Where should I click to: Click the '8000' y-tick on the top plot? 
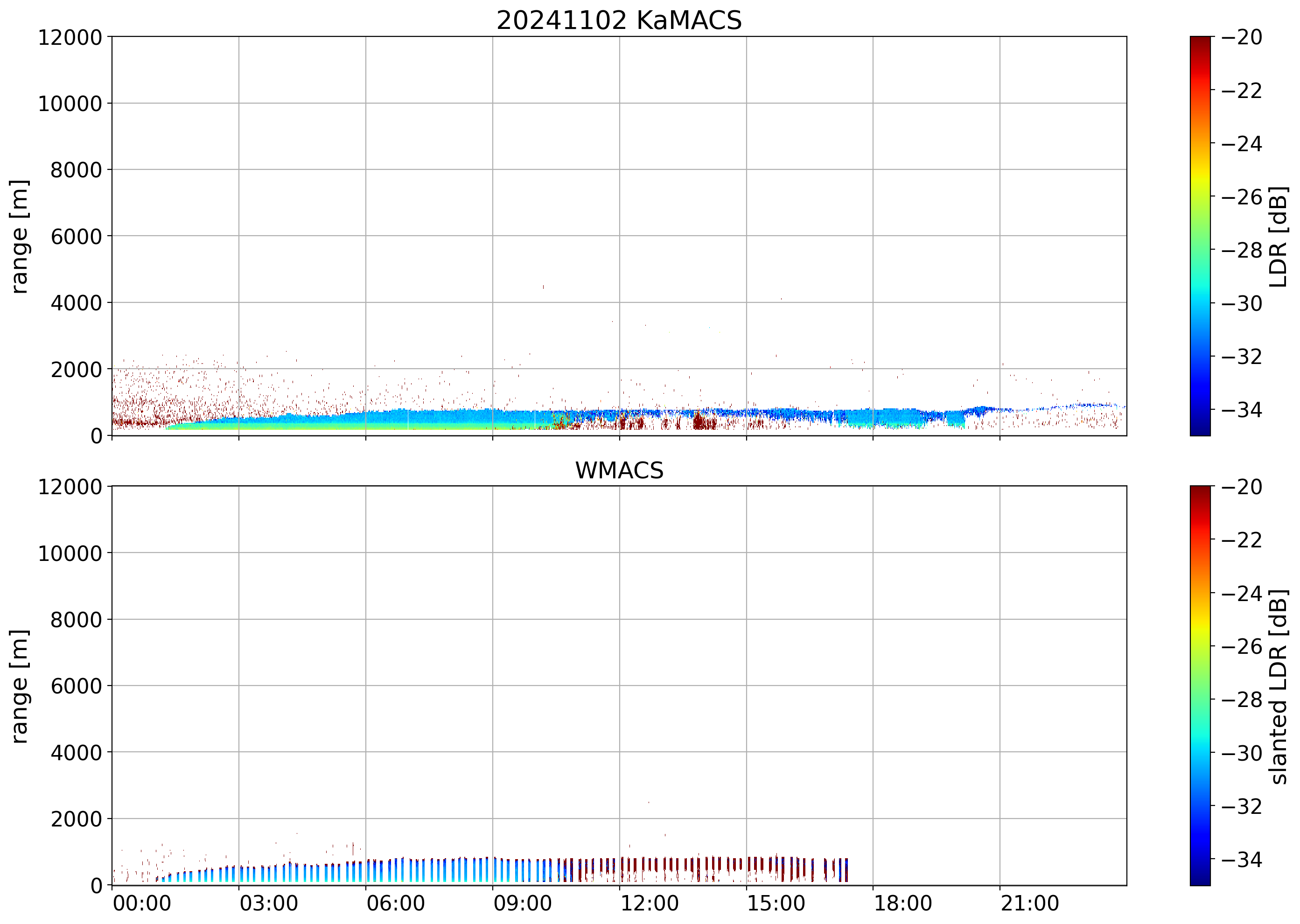pyautogui.click(x=76, y=170)
